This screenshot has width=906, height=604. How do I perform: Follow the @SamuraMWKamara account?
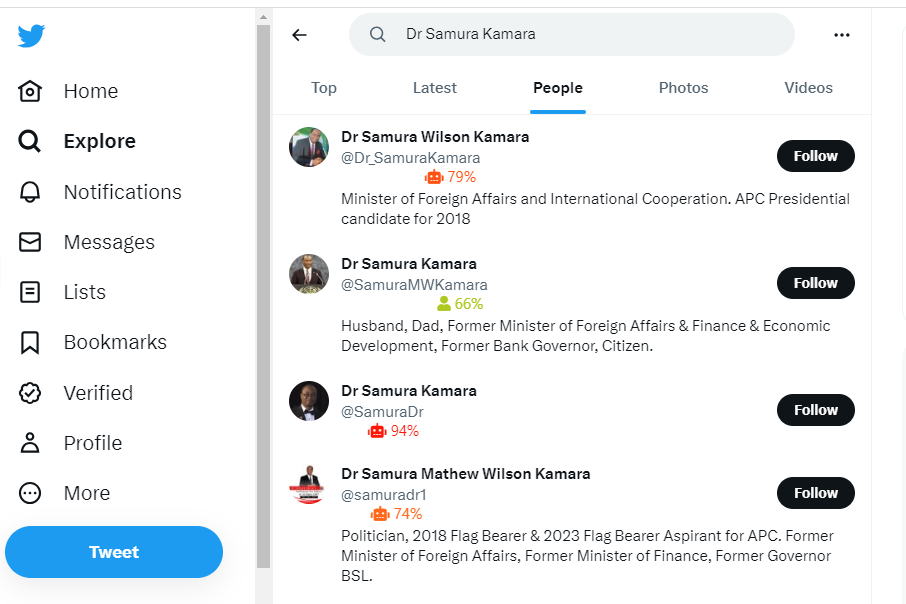pyautogui.click(x=815, y=283)
